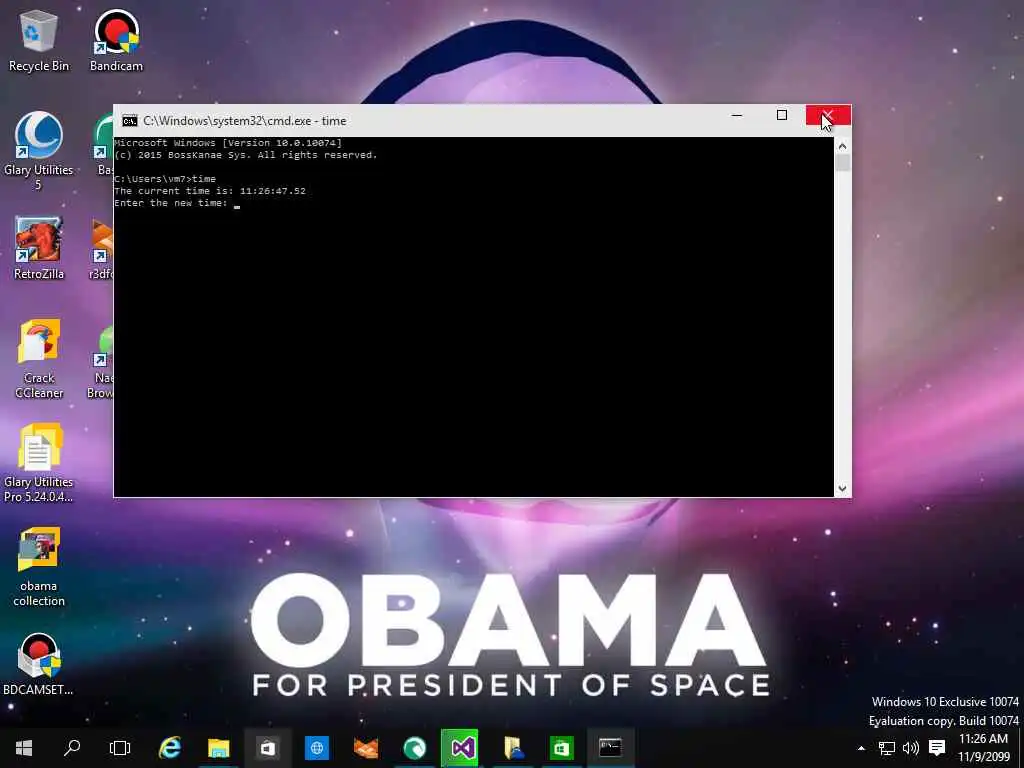
Task: Open the Crack CCleaner folder
Action: tap(39, 359)
